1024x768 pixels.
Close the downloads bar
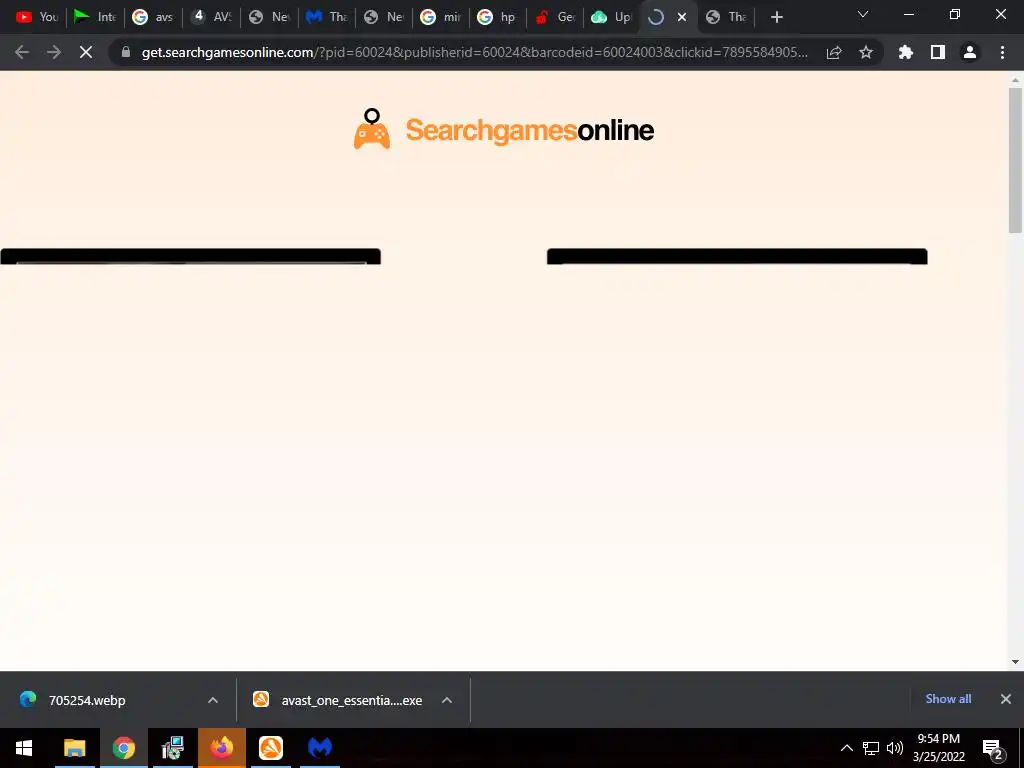pyautogui.click(x=1006, y=699)
